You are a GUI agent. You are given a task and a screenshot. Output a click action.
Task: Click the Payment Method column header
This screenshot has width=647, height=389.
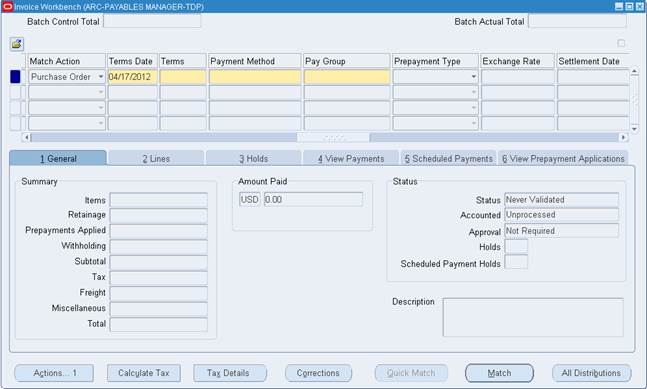click(255, 61)
